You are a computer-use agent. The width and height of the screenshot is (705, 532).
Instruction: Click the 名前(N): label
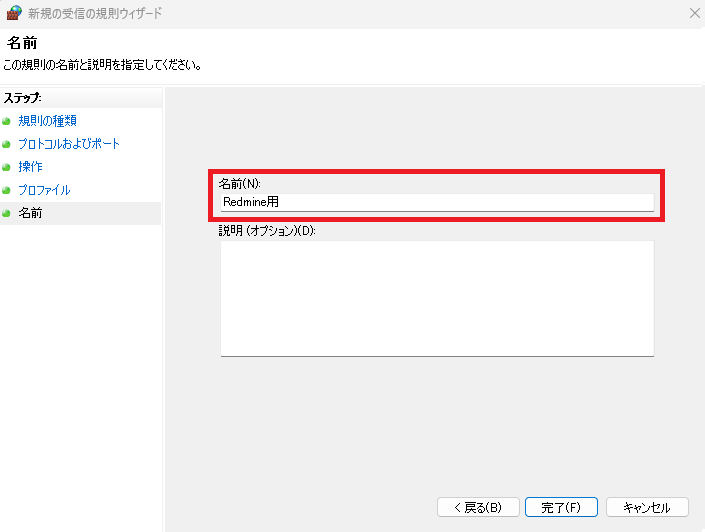[239, 183]
